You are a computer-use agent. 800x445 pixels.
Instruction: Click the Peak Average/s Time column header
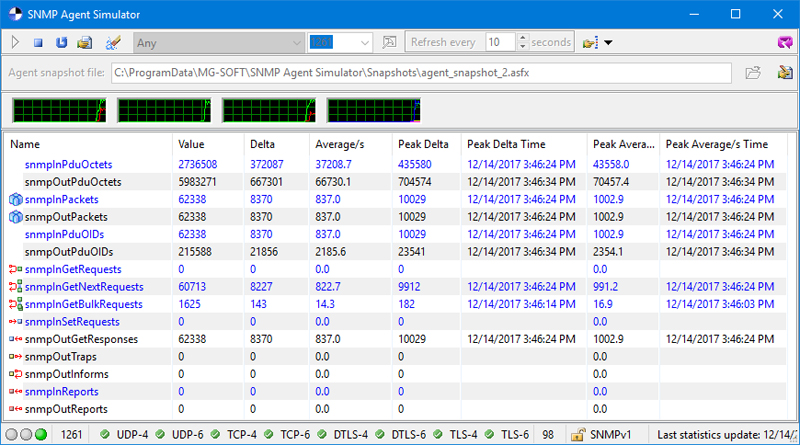[x=723, y=144]
